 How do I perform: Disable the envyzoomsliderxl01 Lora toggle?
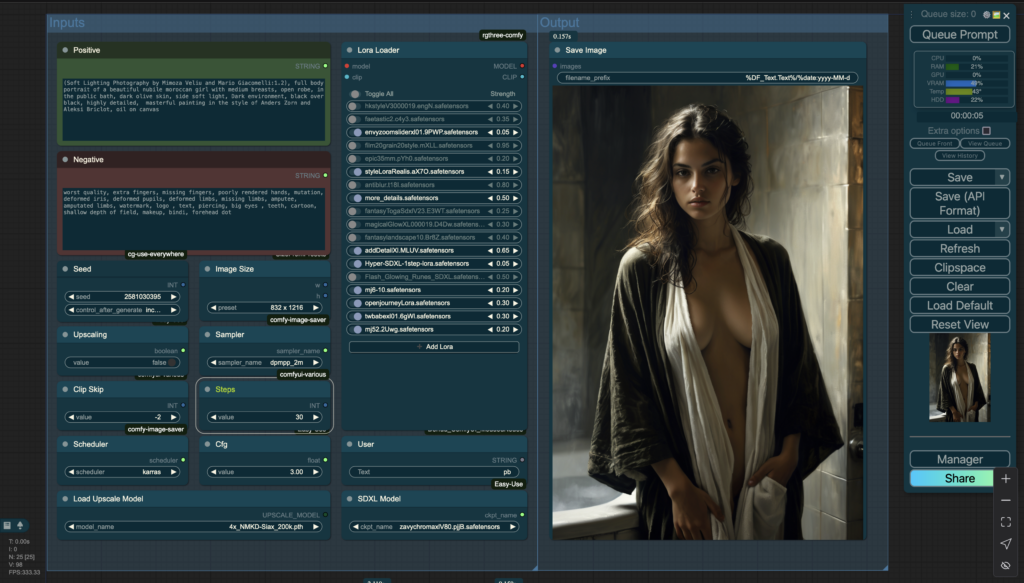pos(355,132)
